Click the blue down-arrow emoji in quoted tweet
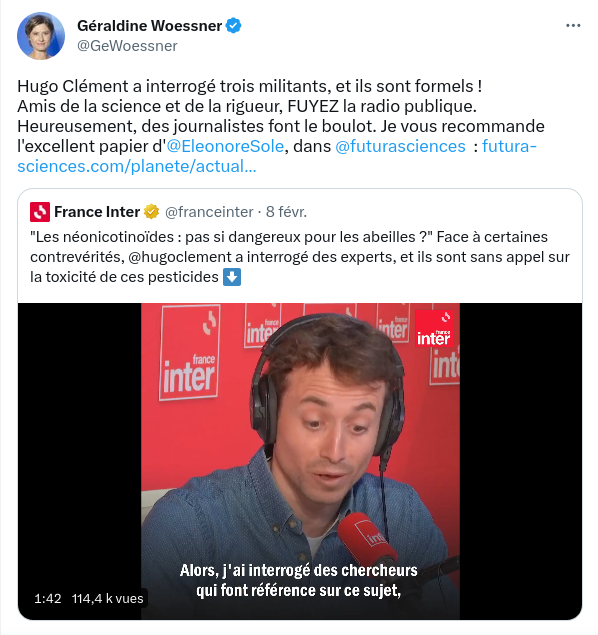Image resolution: width=598 pixels, height=635 pixels. [232, 277]
